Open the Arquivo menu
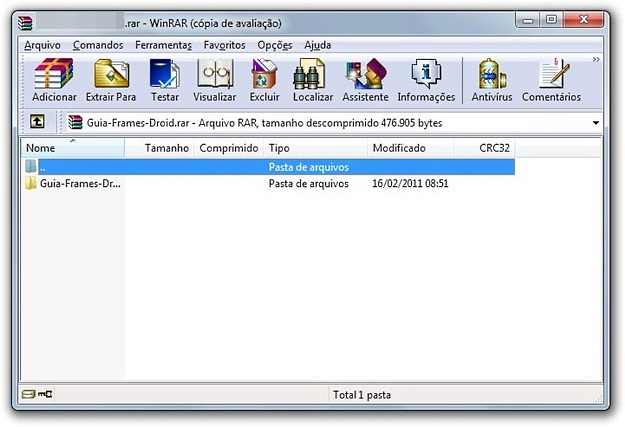Screen dimensions: 625x427 click(x=42, y=45)
